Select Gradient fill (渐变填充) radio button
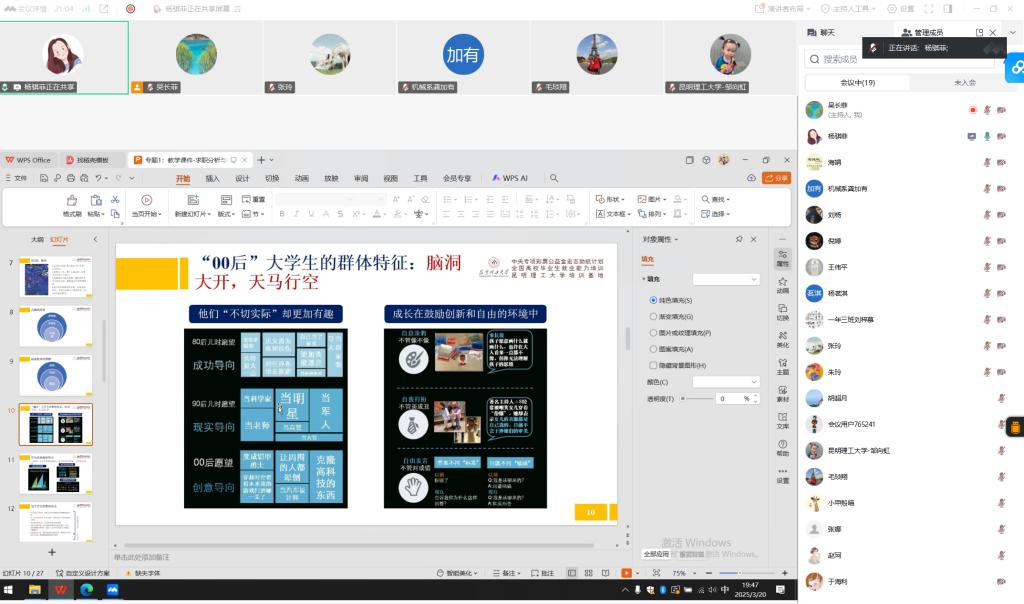1024x604 pixels. pos(653,317)
